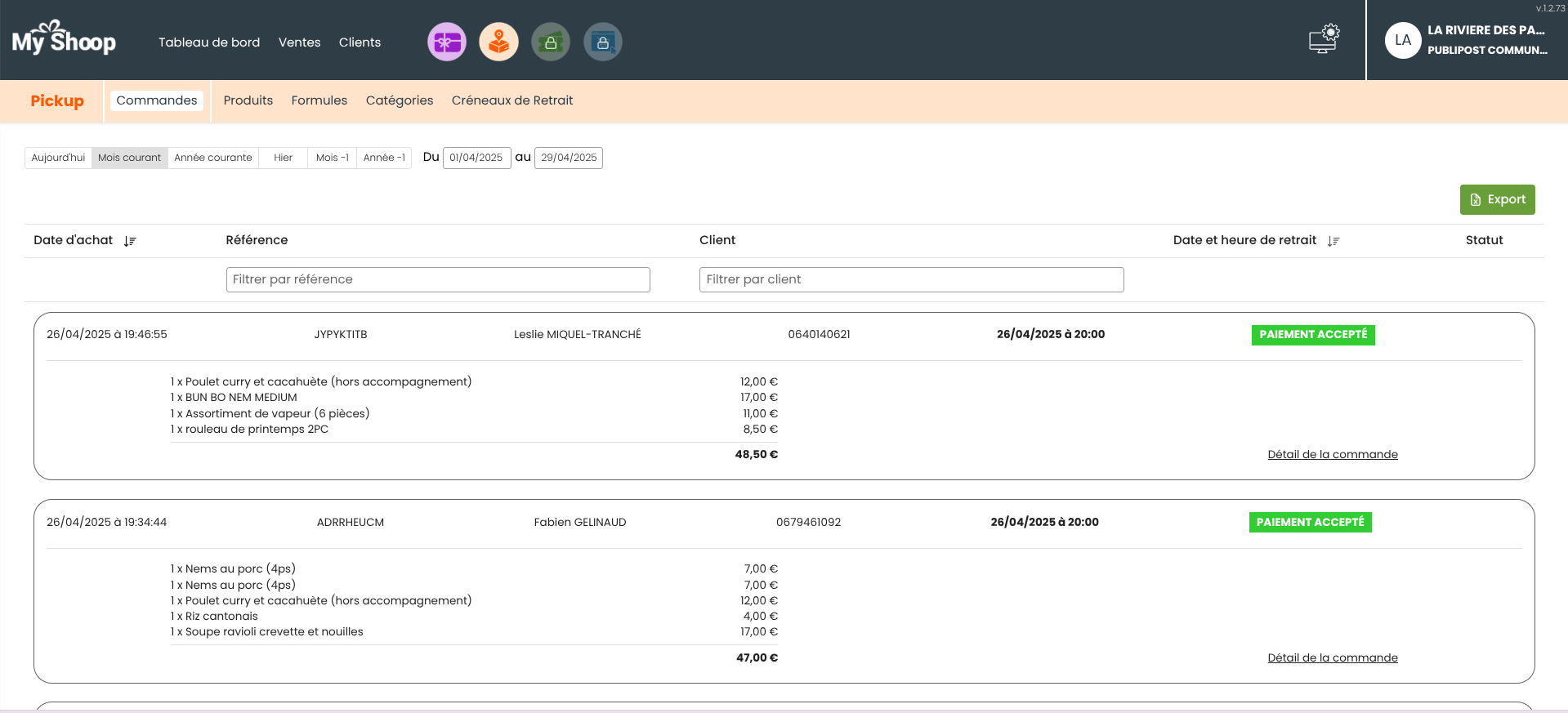Sort by Date d'achat icon
The image size is (1568, 713).
(x=130, y=241)
